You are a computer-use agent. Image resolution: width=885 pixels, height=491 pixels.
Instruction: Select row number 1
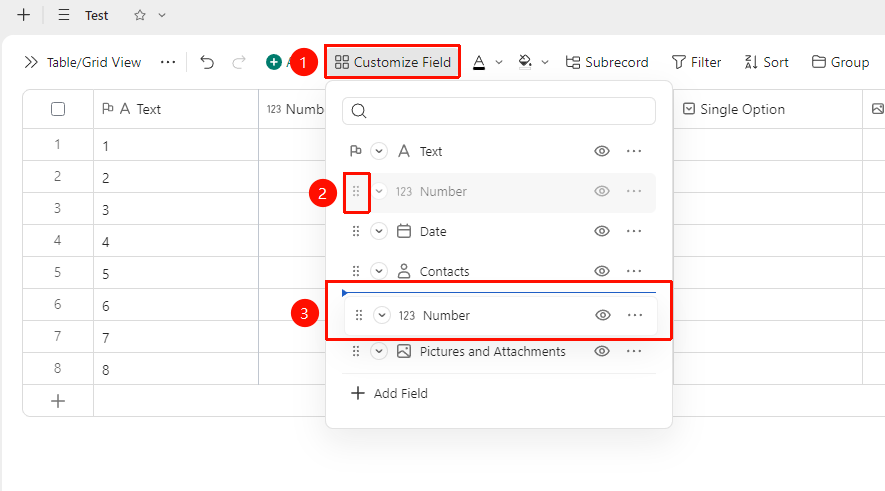click(58, 144)
